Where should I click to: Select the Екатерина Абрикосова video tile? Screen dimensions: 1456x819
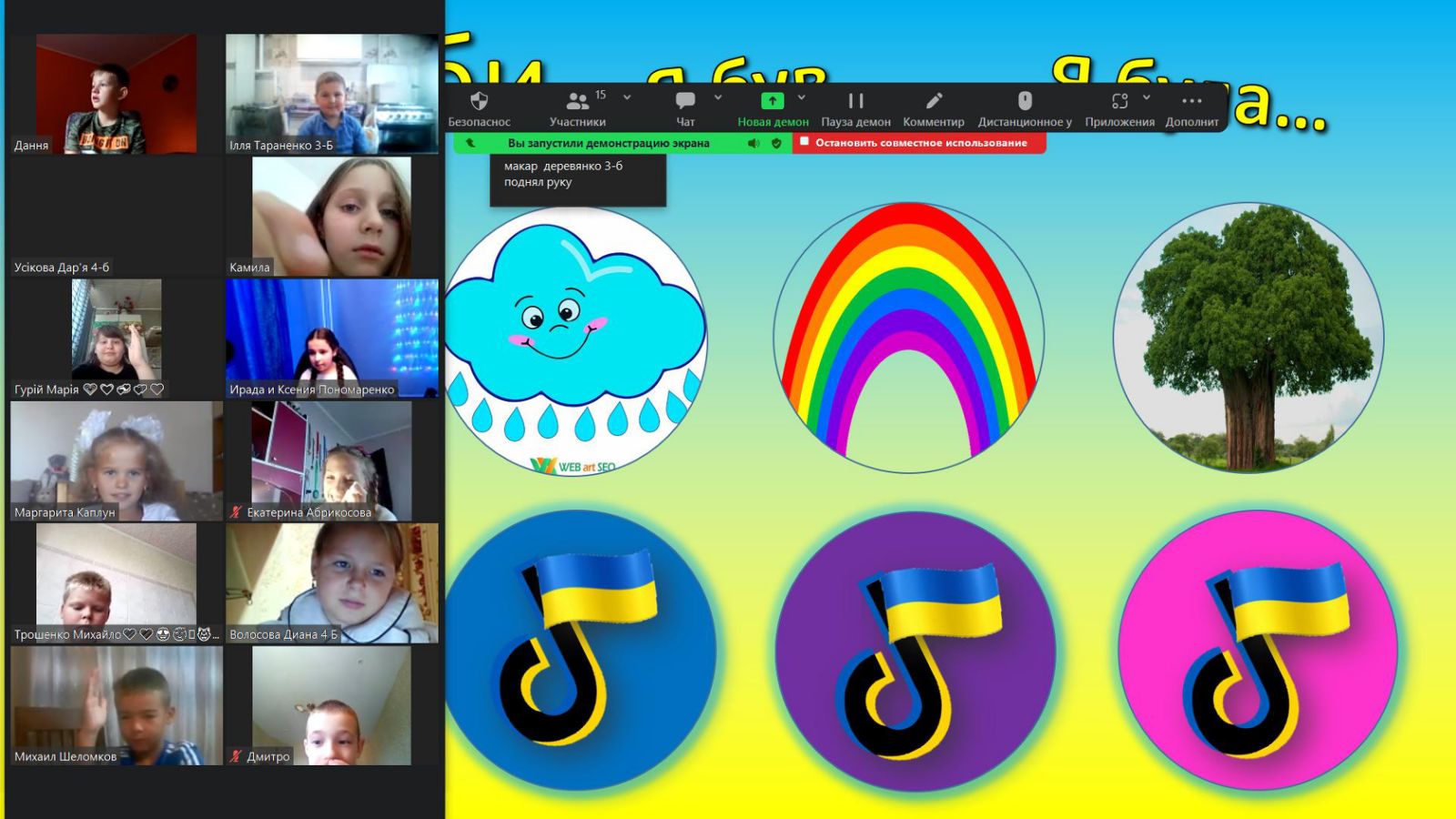coord(332,461)
